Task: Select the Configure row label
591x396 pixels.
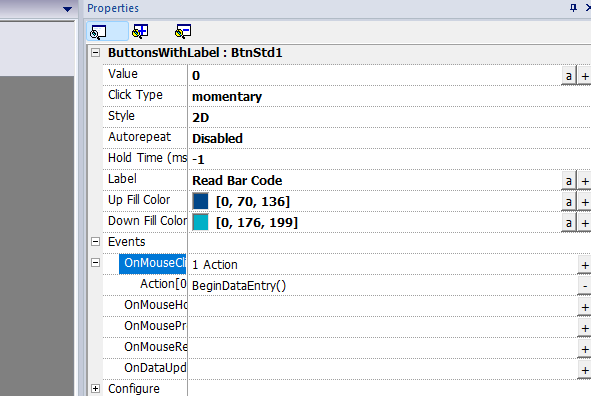Action: [134, 388]
